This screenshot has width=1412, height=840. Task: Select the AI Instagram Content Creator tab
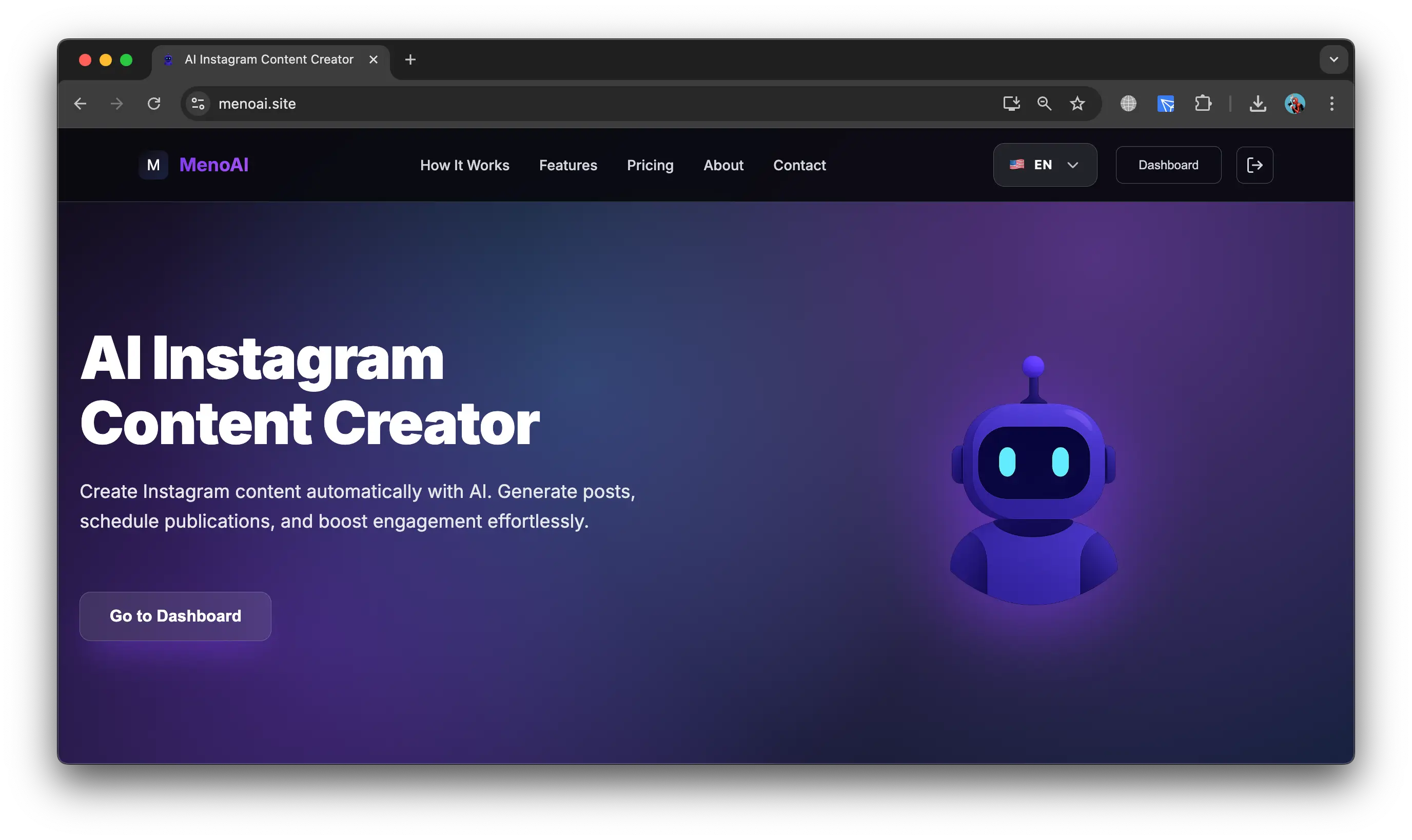269,59
